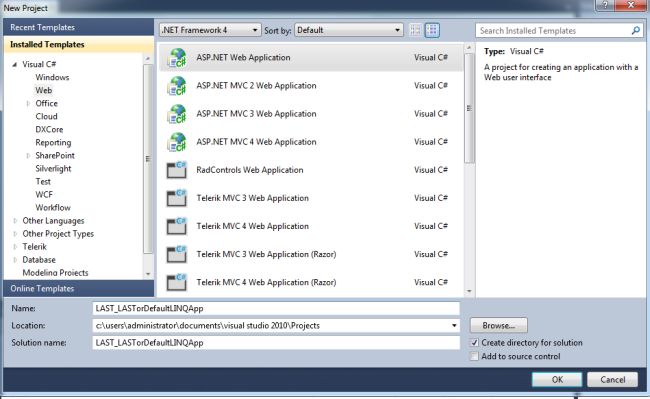Expand the Other Project Types node
The width and height of the screenshot is (650, 399).
15,234
